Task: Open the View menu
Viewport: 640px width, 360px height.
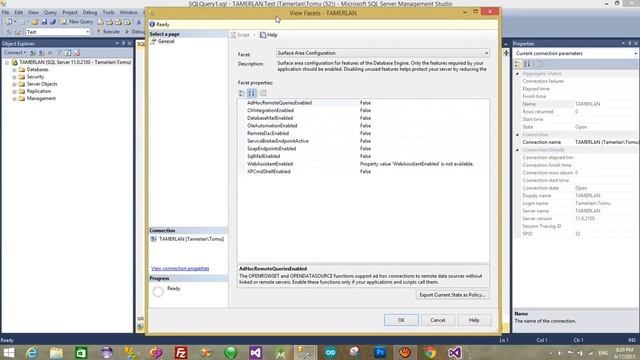Action: coord(33,12)
